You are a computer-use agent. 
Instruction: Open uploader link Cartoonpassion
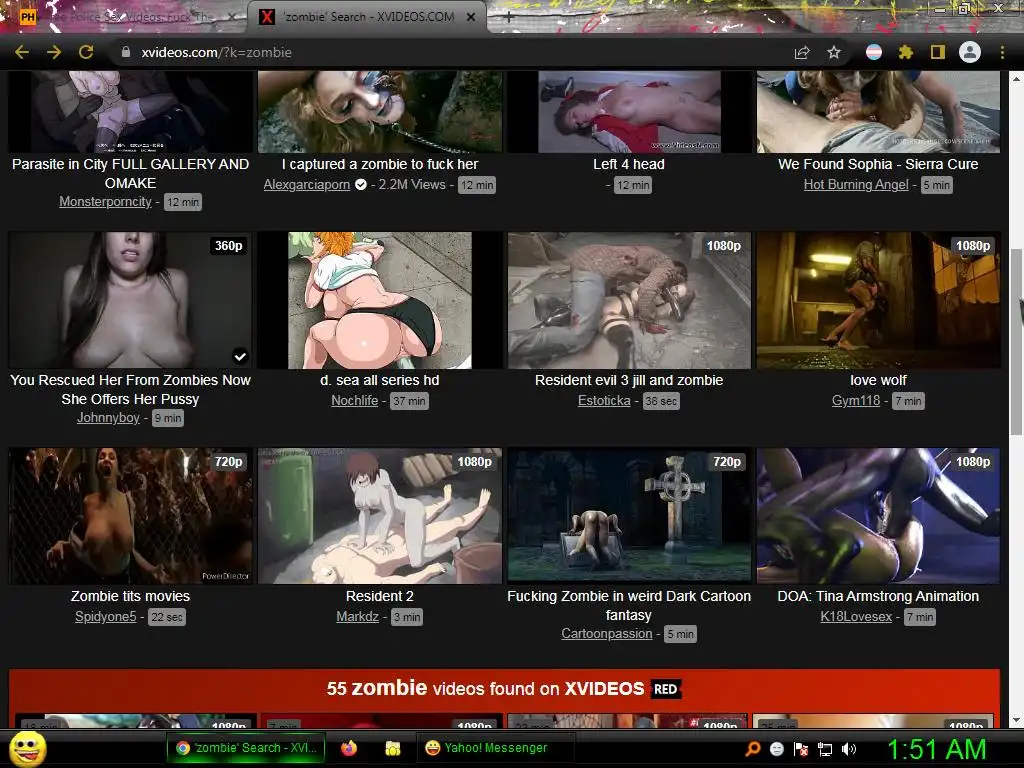click(x=607, y=633)
